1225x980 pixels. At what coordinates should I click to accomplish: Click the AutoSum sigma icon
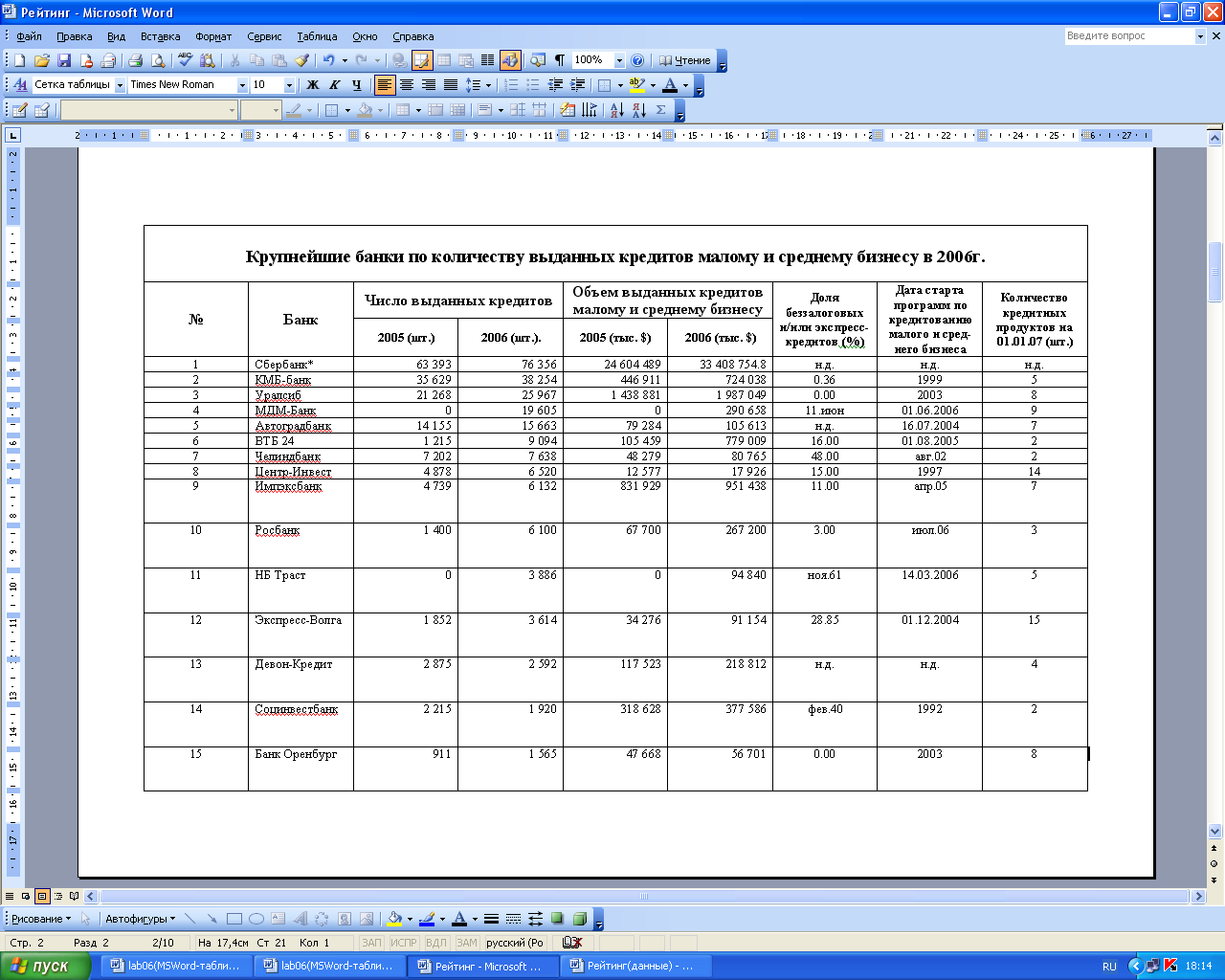[661, 110]
